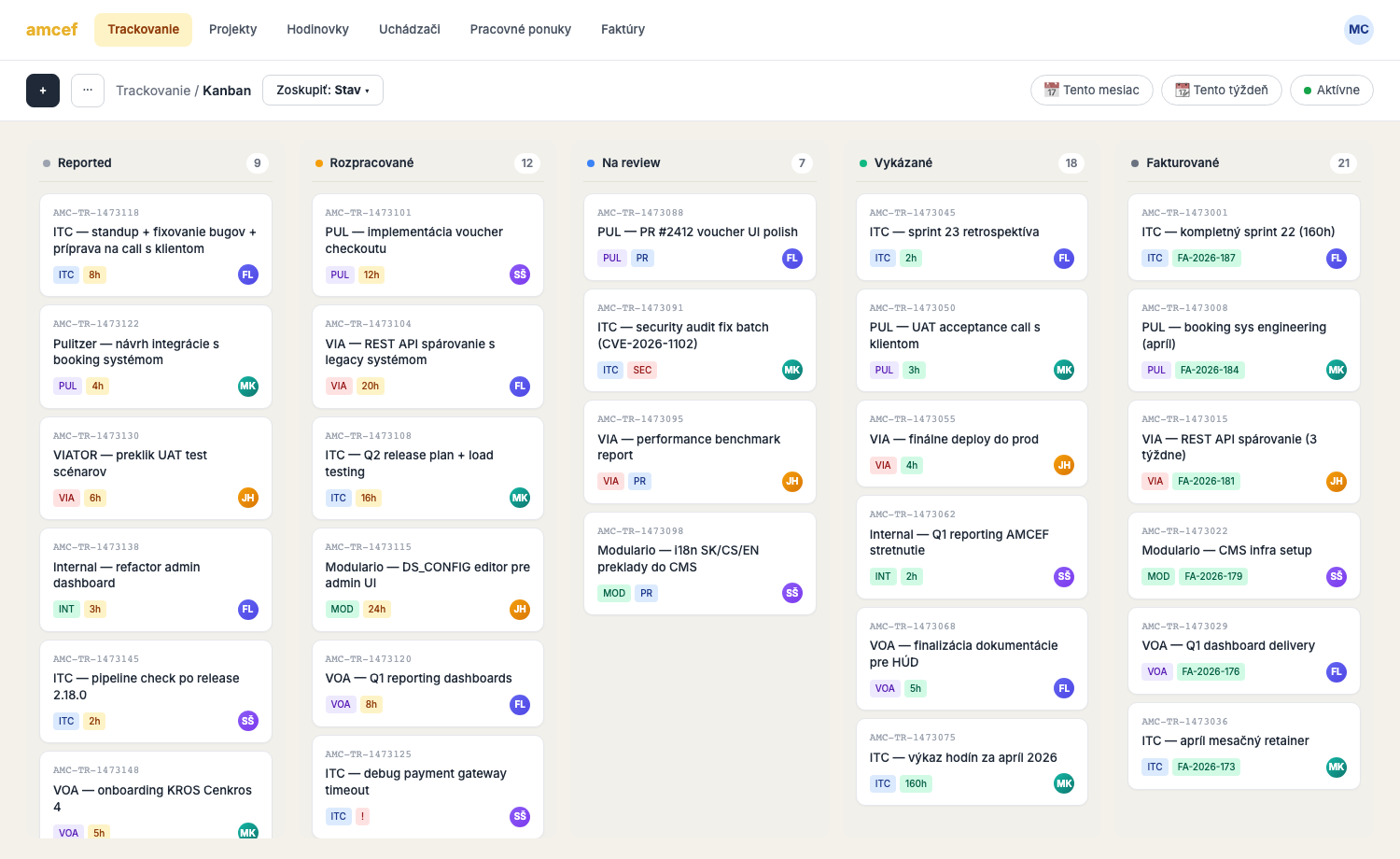Click the ID AMC-TR-1473145
Viewport: 1400px width, 859px height.
[x=96, y=659]
